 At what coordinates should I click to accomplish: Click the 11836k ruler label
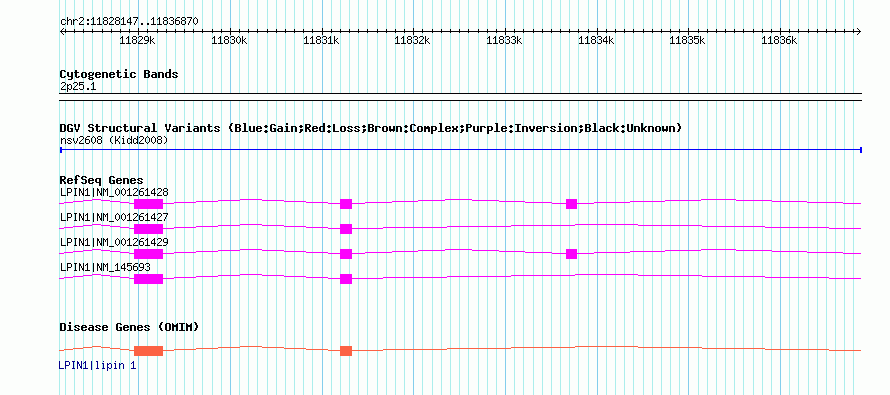pos(779,40)
